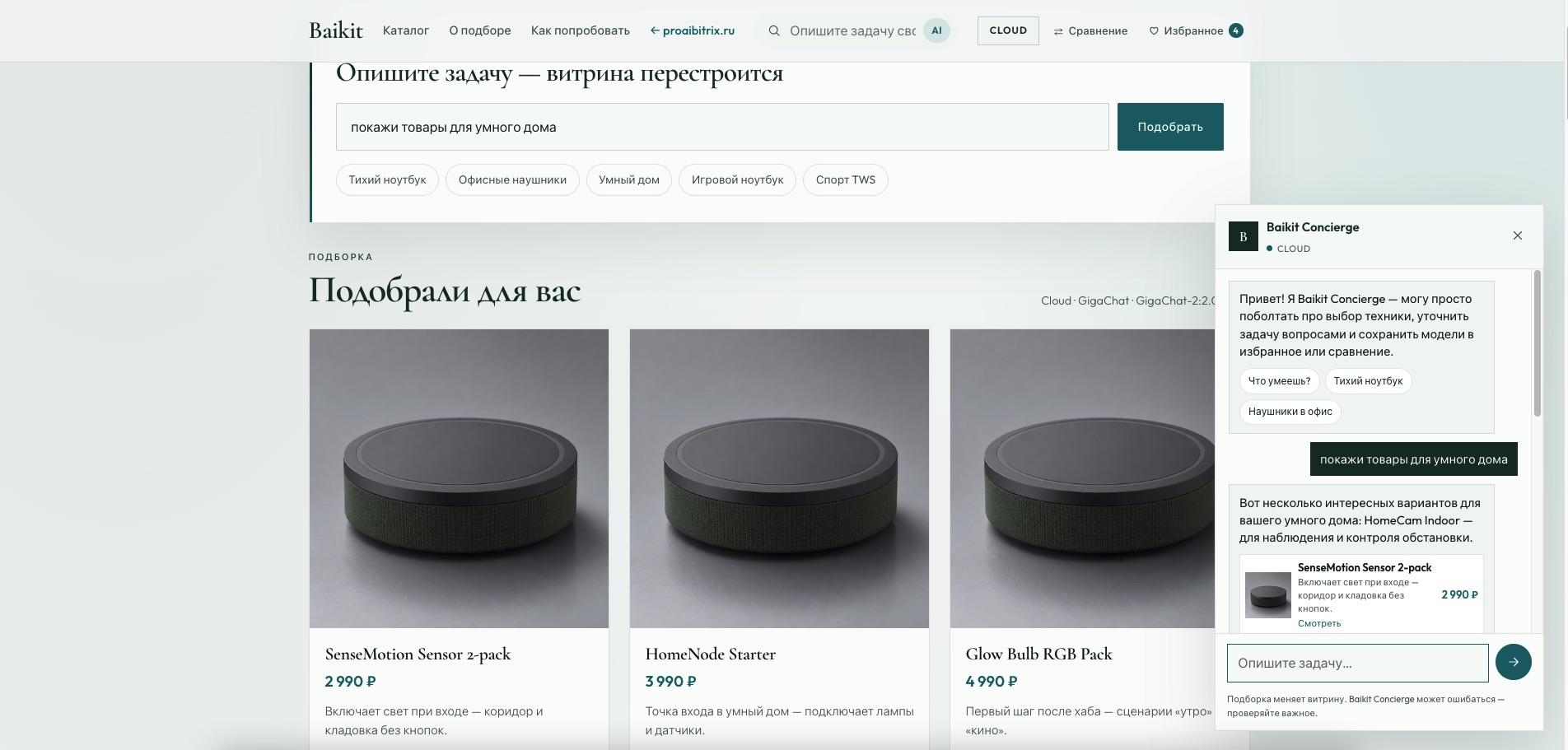This screenshot has height=750, width=1568.
Task: Select the Умный дом preset chip
Action: click(x=629, y=179)
